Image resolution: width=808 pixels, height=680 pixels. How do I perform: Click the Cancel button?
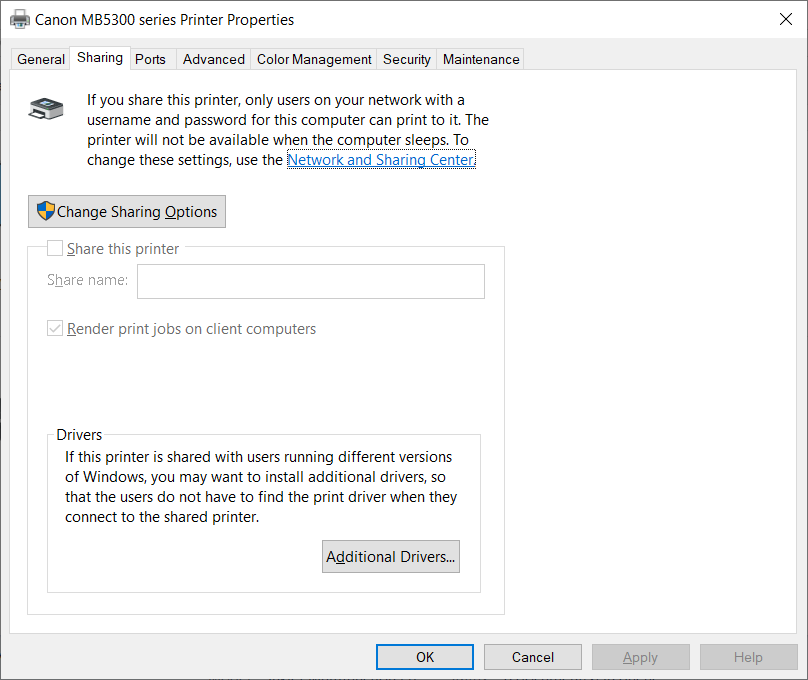533,657
